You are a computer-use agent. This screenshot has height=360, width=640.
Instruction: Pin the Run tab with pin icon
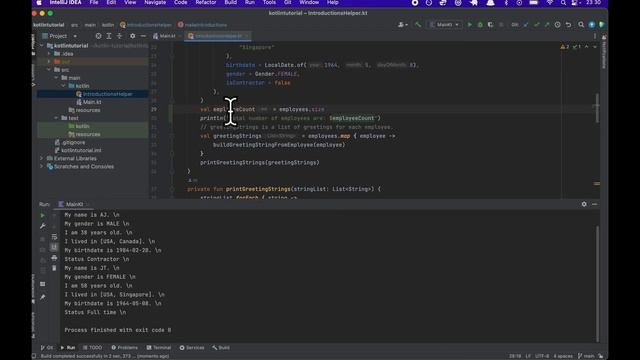click(x=42, y=297)
